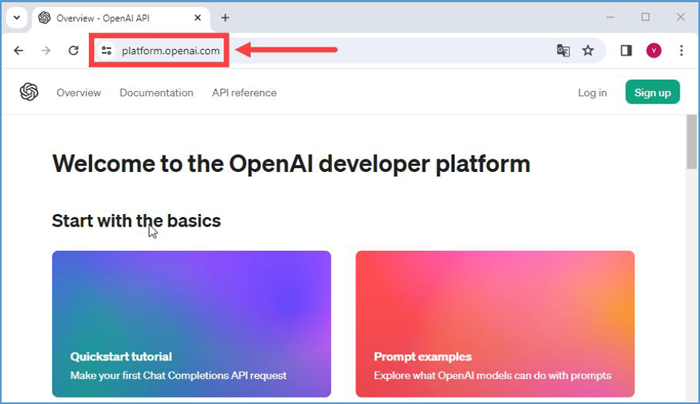Toggle the browser side panel

[626, 50]
